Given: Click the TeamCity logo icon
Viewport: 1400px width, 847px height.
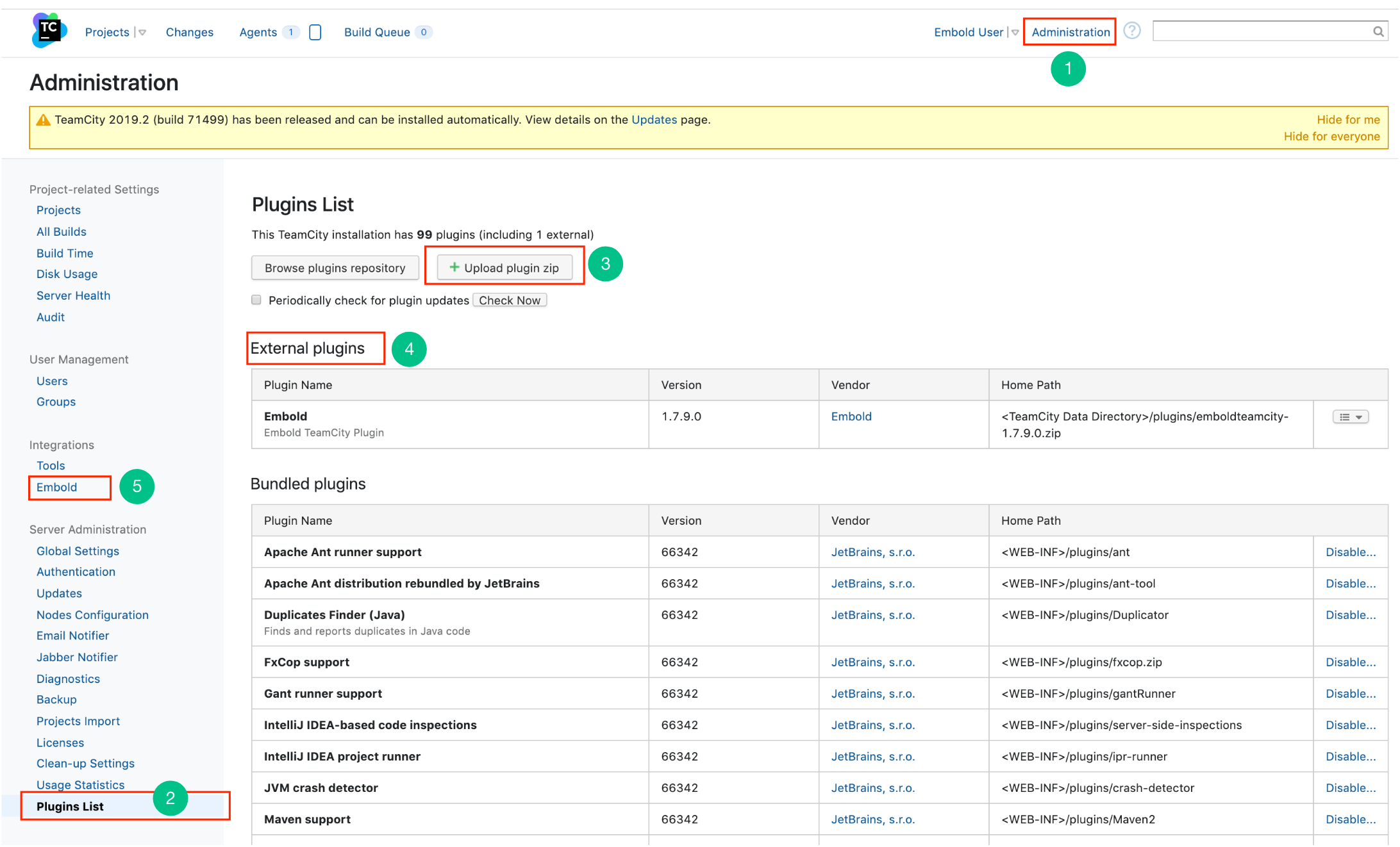Looking at the screenshot, I should point(49,31).
